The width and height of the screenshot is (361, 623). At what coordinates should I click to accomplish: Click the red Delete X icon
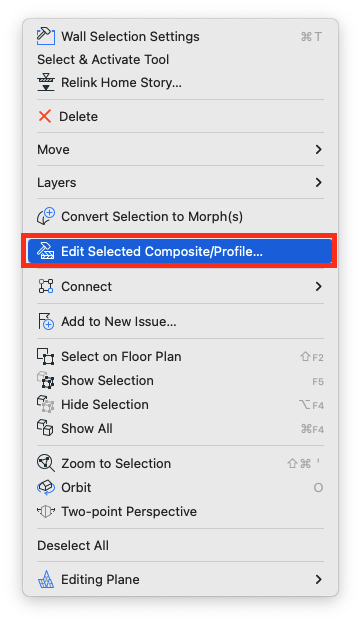[x=44, y=116]
